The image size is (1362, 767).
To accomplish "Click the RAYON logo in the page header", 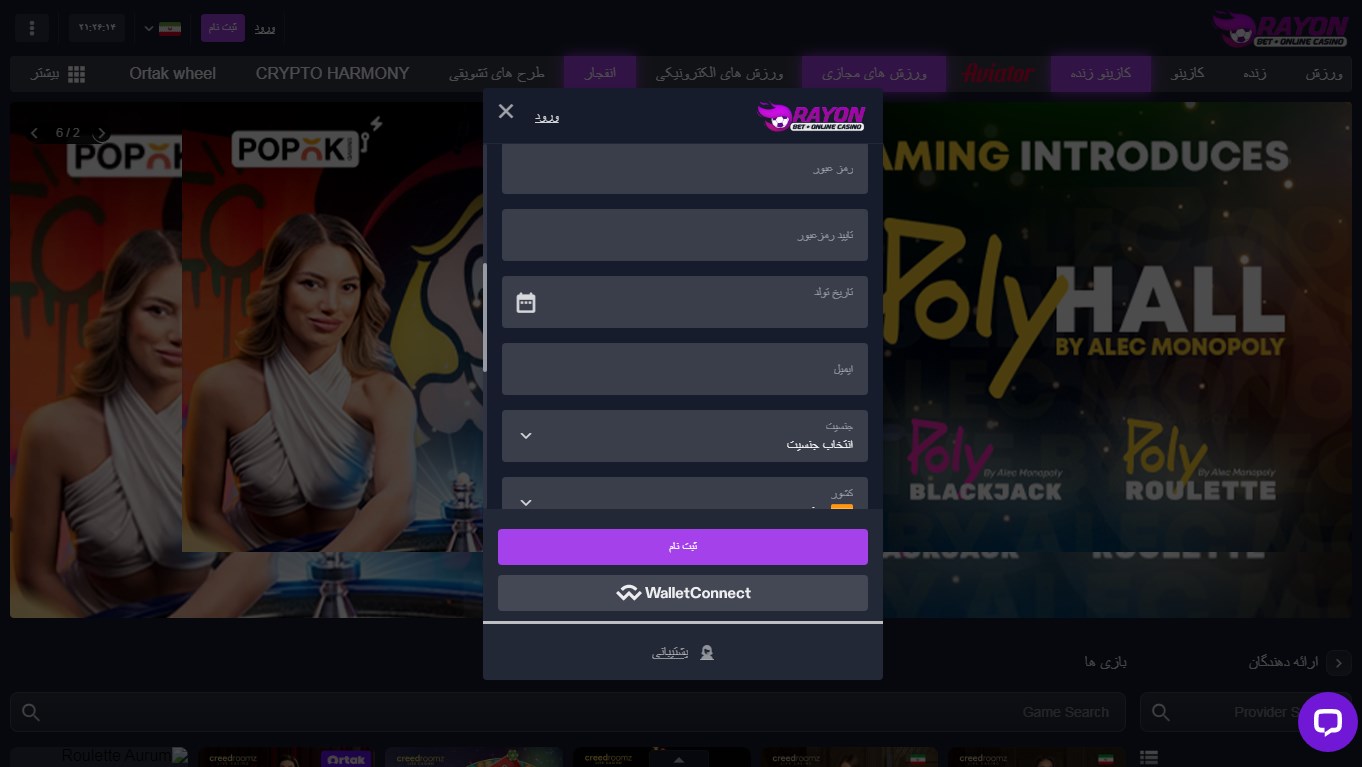I will 1281,29.
